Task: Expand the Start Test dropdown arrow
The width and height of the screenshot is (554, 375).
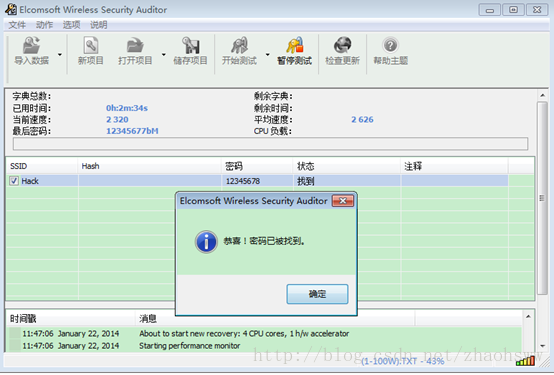Action: [x=267, y=54]
